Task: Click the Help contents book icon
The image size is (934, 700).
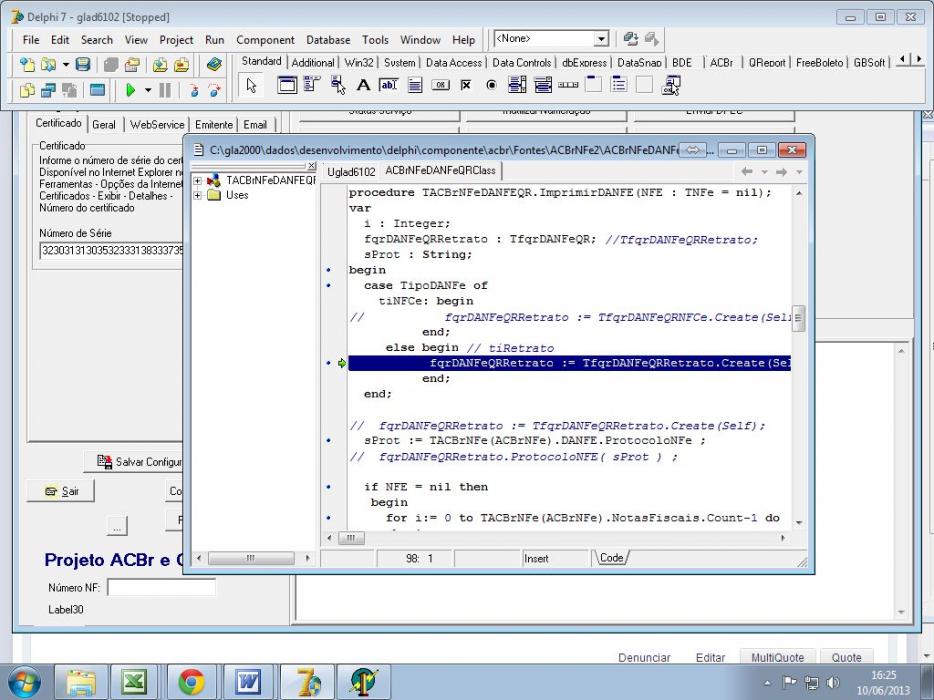Action: 214,64
